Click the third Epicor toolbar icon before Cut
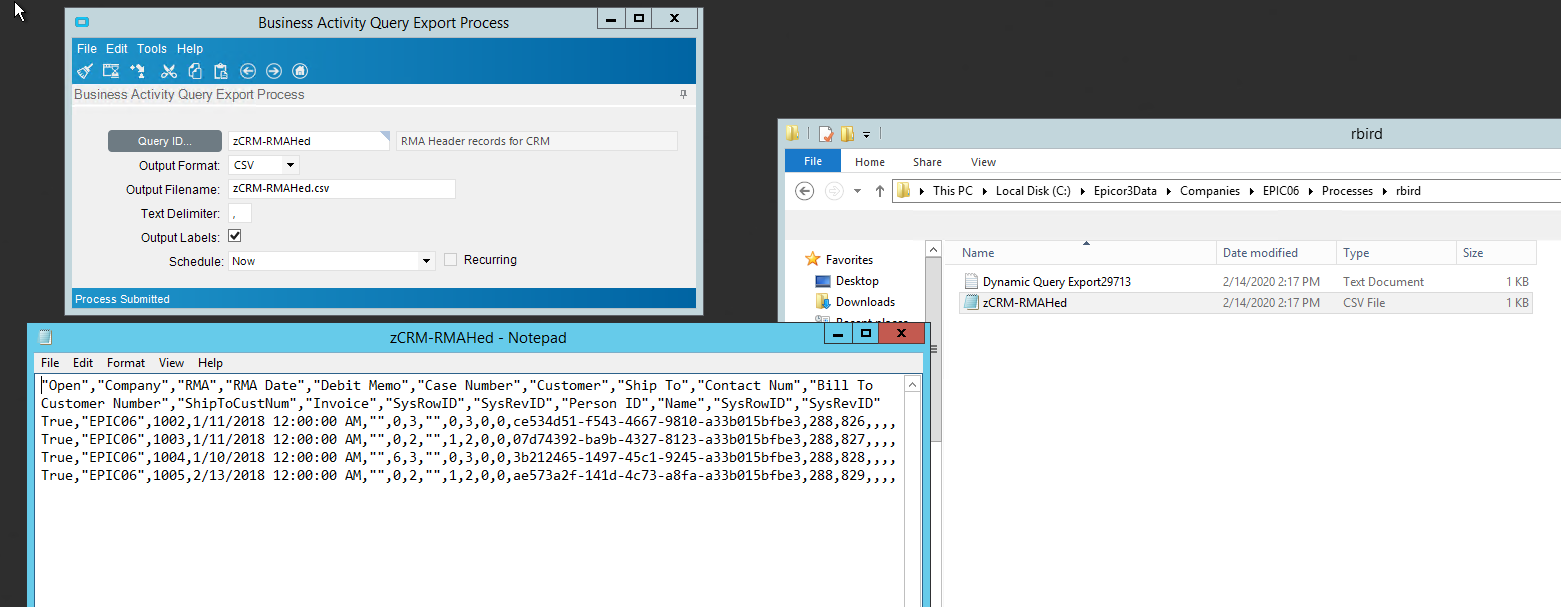The width and height of the screenshot is (1561, 607). 138,71
